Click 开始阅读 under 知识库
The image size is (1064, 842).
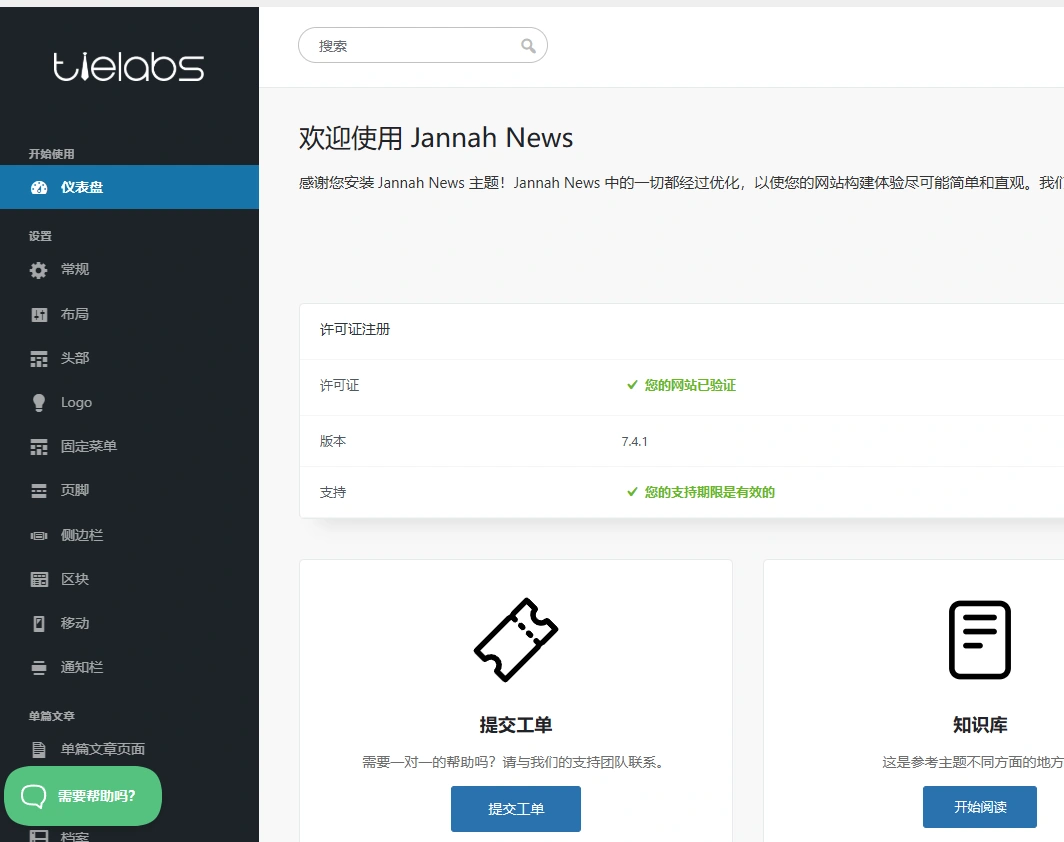click(979, 807)
